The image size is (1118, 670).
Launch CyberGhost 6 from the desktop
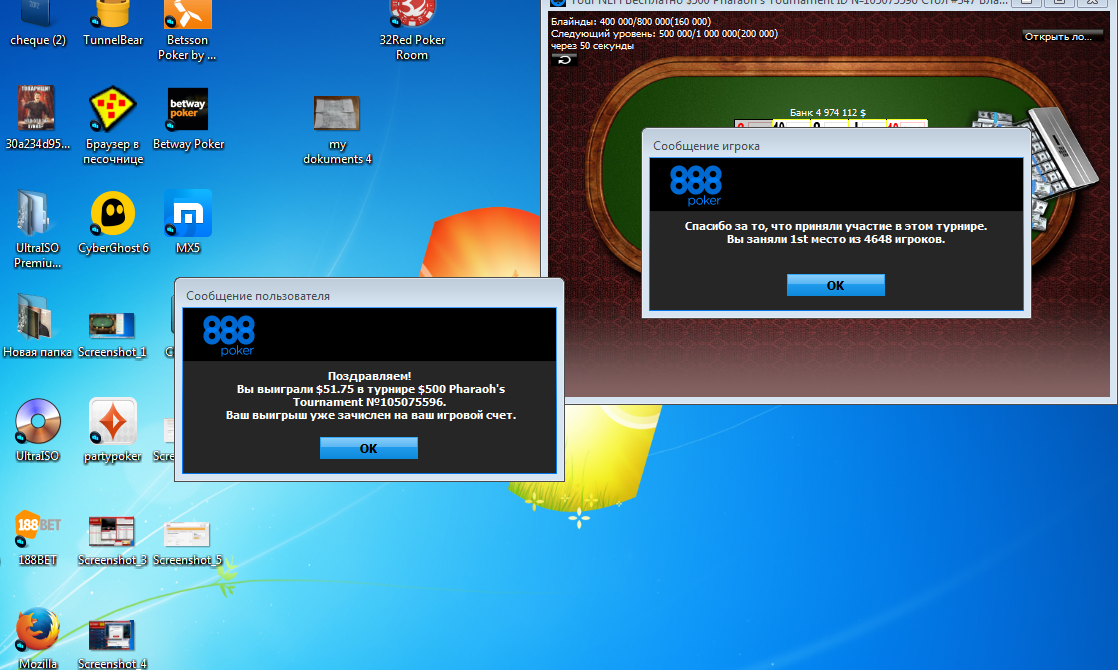pyautogui.click(x=113, y=222)
